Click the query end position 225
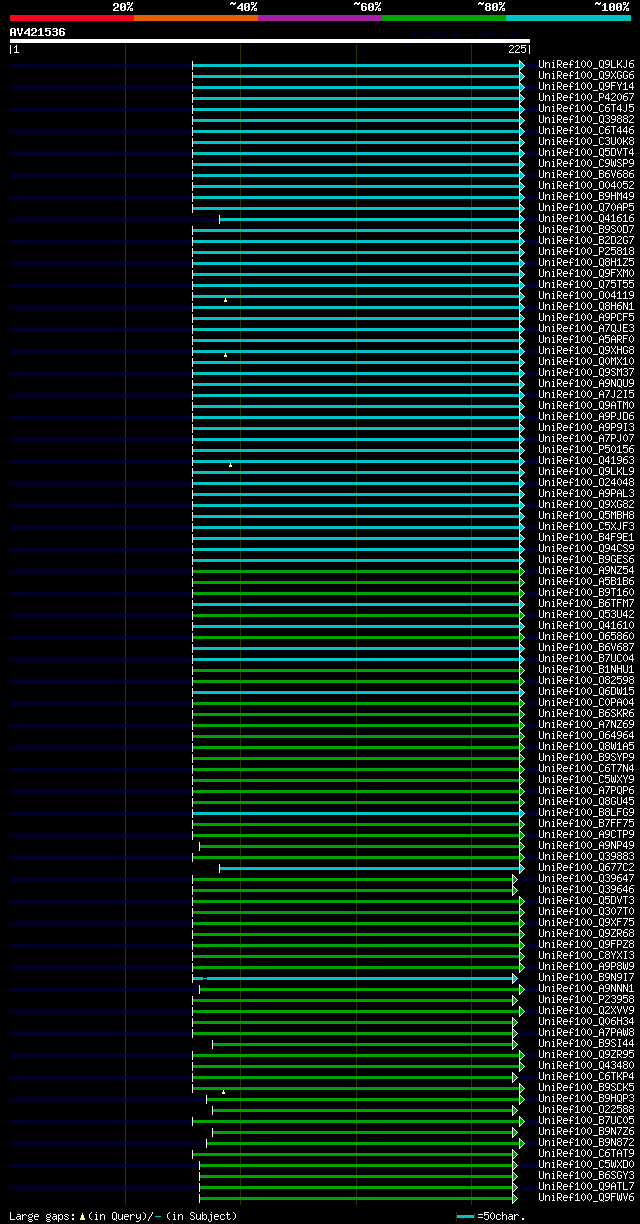 518,49
